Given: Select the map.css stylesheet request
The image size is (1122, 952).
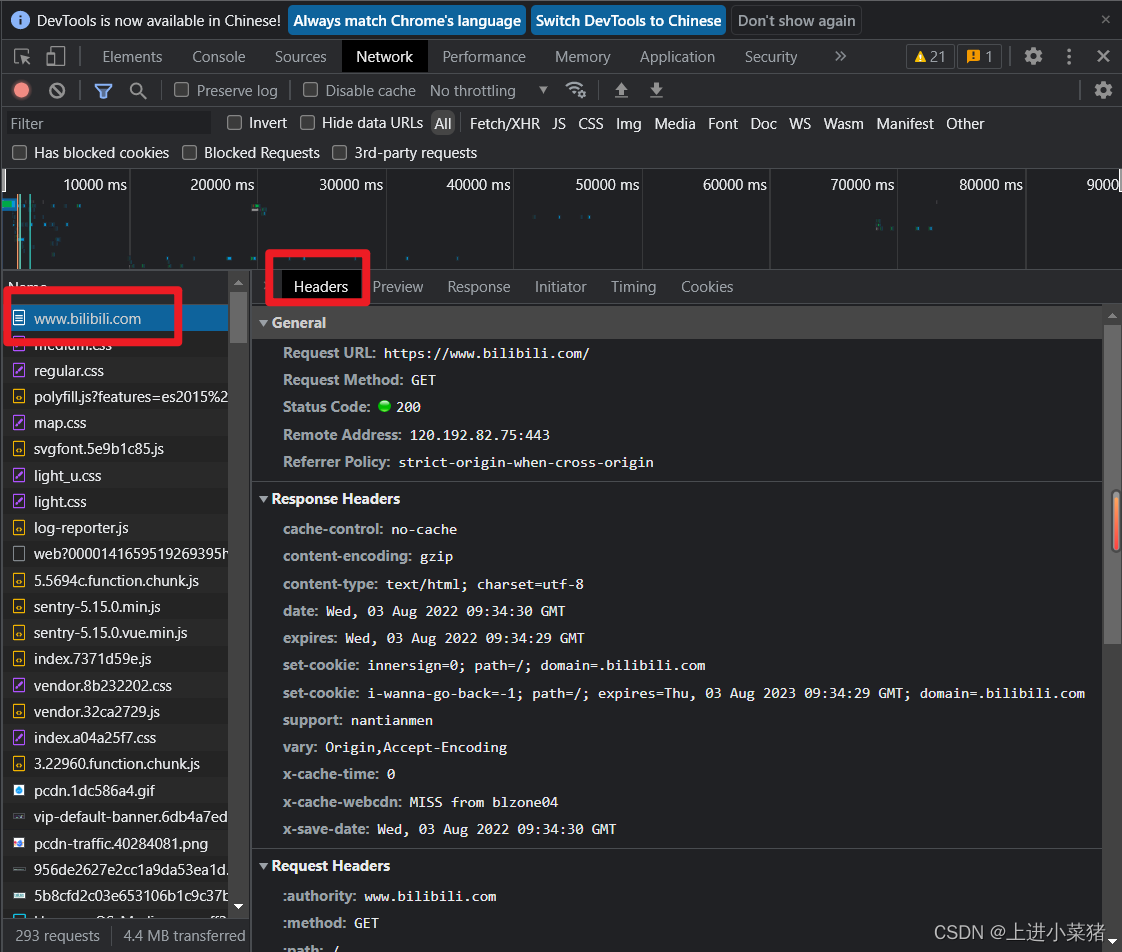Looking at the screenshot, I should 115,423.
